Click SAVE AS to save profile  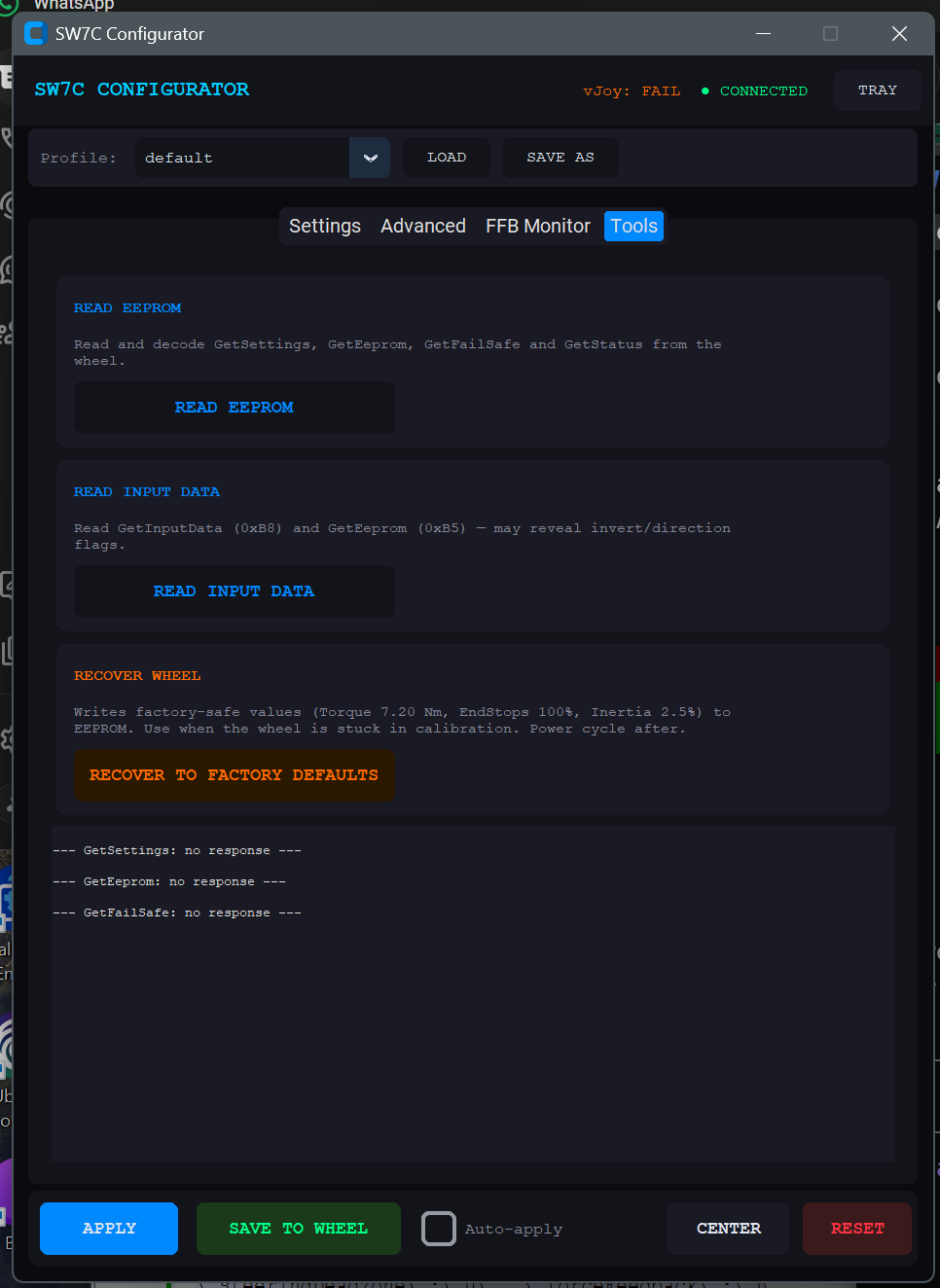click(560, 158)
